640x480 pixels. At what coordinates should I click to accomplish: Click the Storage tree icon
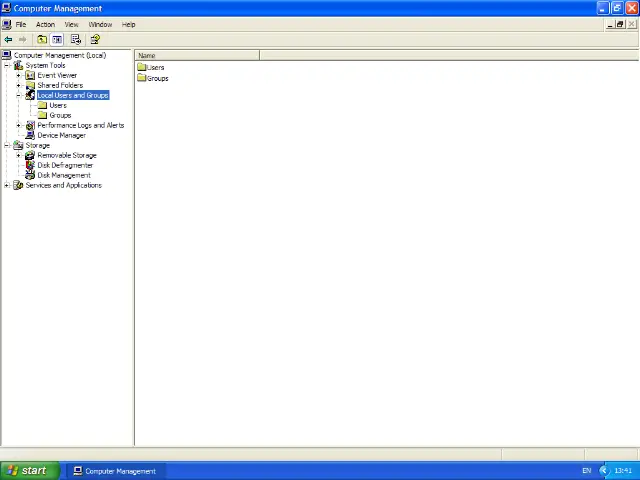point(18,145)
